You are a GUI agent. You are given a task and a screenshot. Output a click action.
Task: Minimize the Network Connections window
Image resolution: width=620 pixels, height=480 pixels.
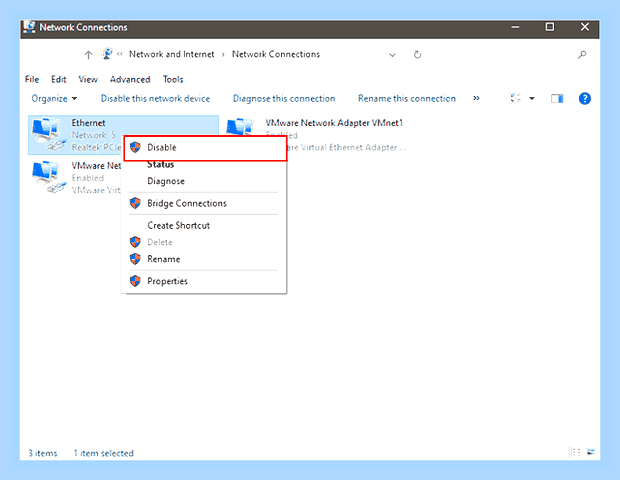(x=515, y=27)
